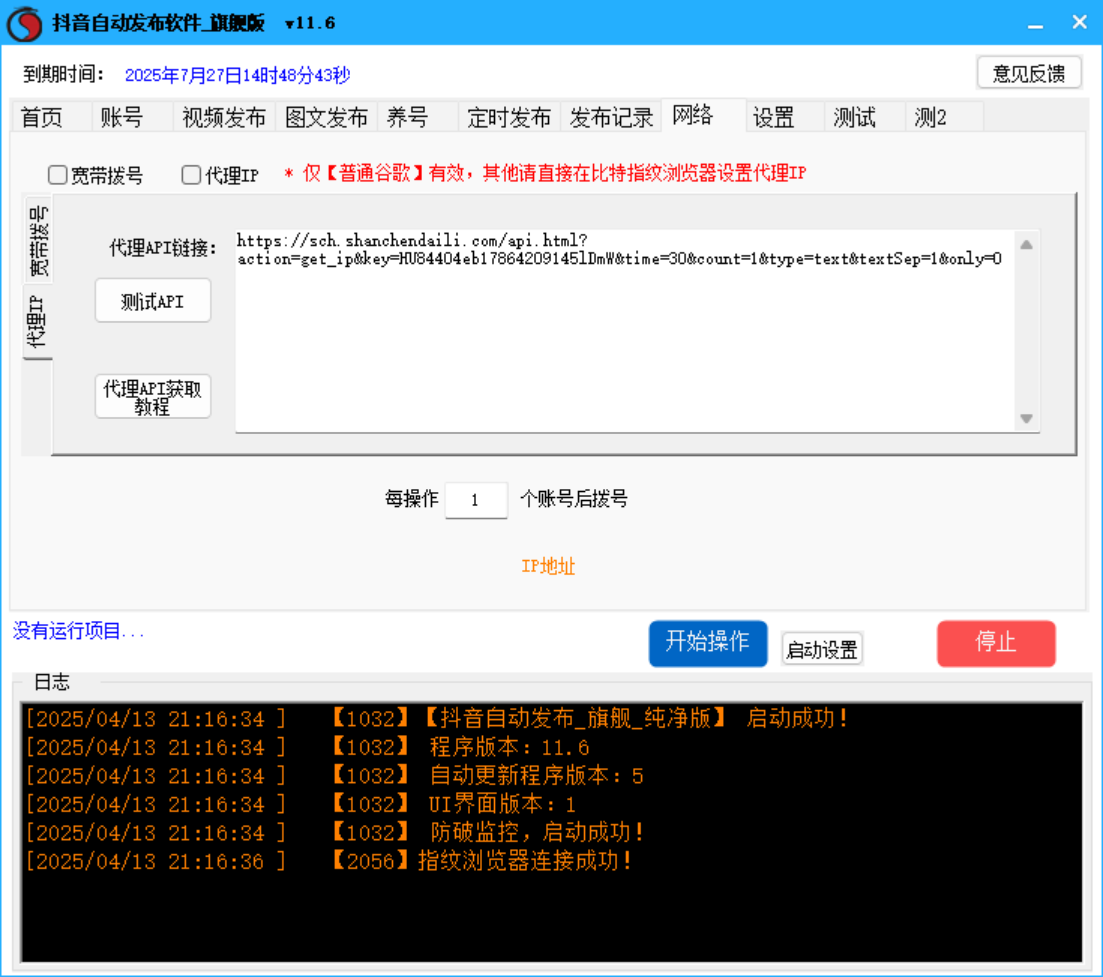This screenshot has height=977, width=1103.
Task: View the 发布记录 tab
Action: click(x=611, y=117)
